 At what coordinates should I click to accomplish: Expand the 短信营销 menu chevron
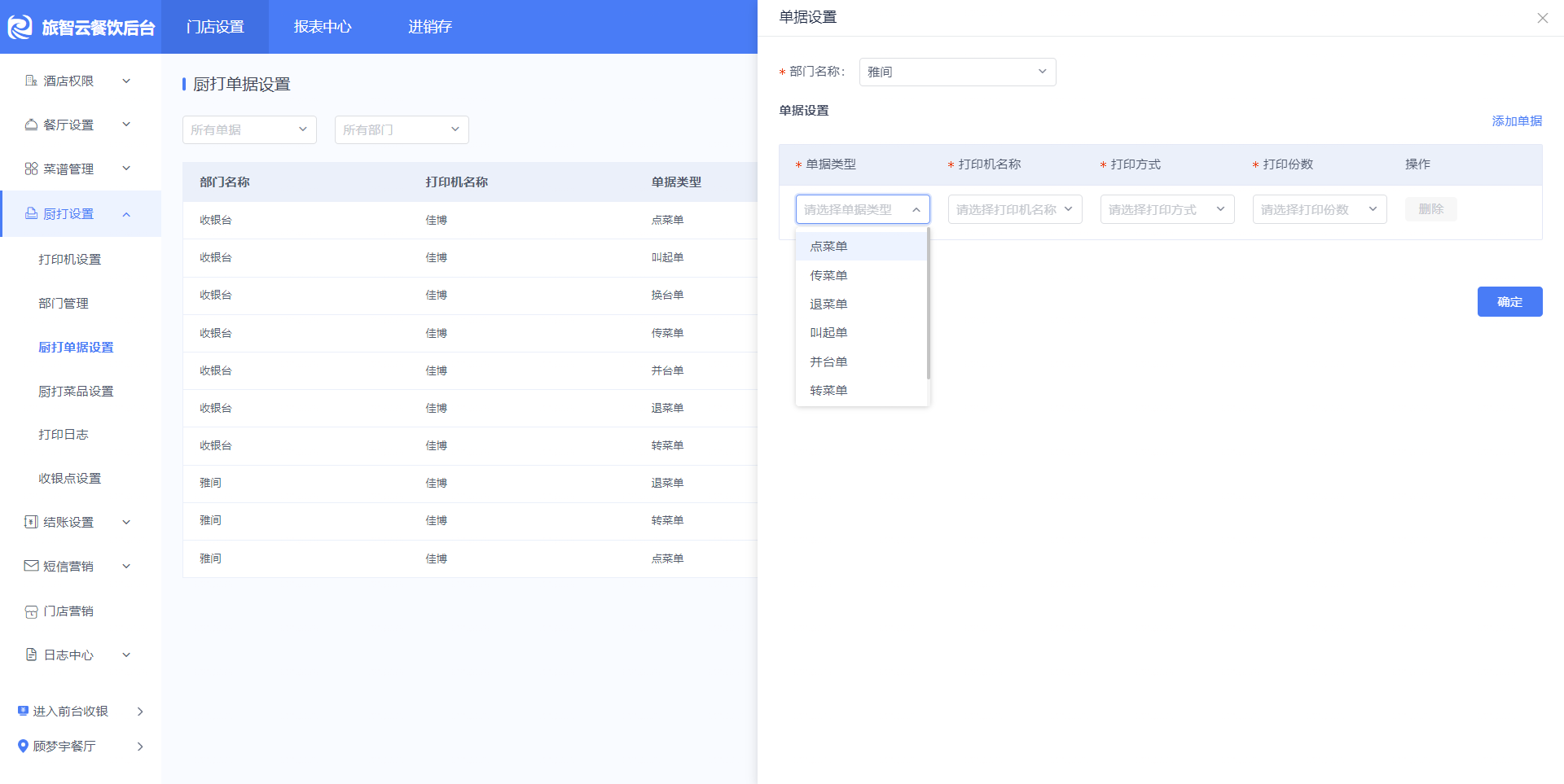[x=126, y=566]
